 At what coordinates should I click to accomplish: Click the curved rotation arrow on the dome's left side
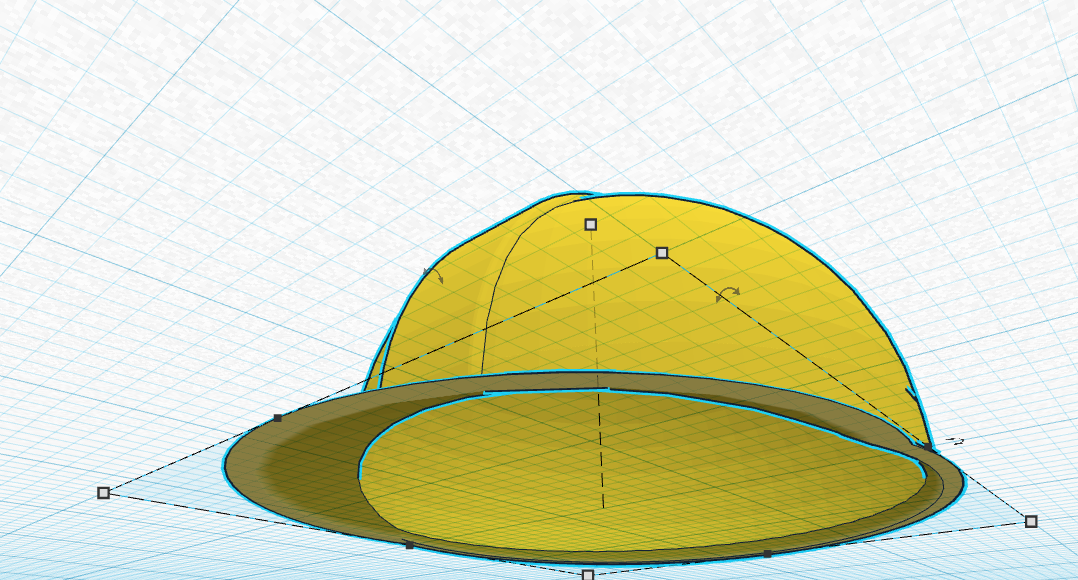click(x=434, y=276)
